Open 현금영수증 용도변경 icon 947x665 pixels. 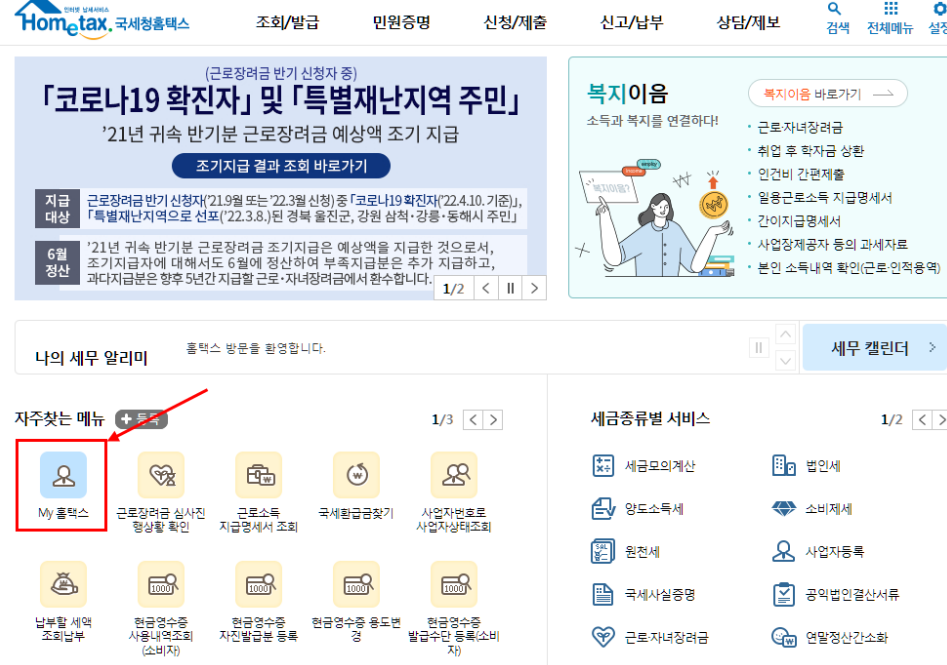(x=356, y=584)
